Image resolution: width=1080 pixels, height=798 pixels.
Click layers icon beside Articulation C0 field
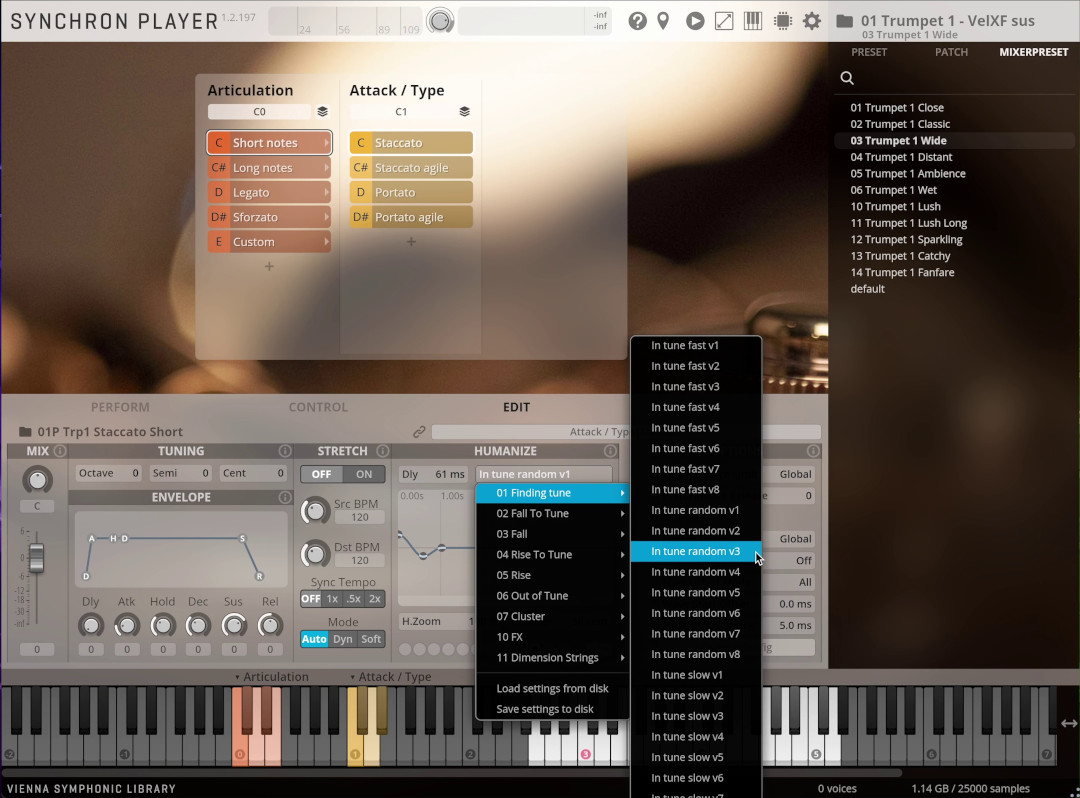[x=322, y=112]
